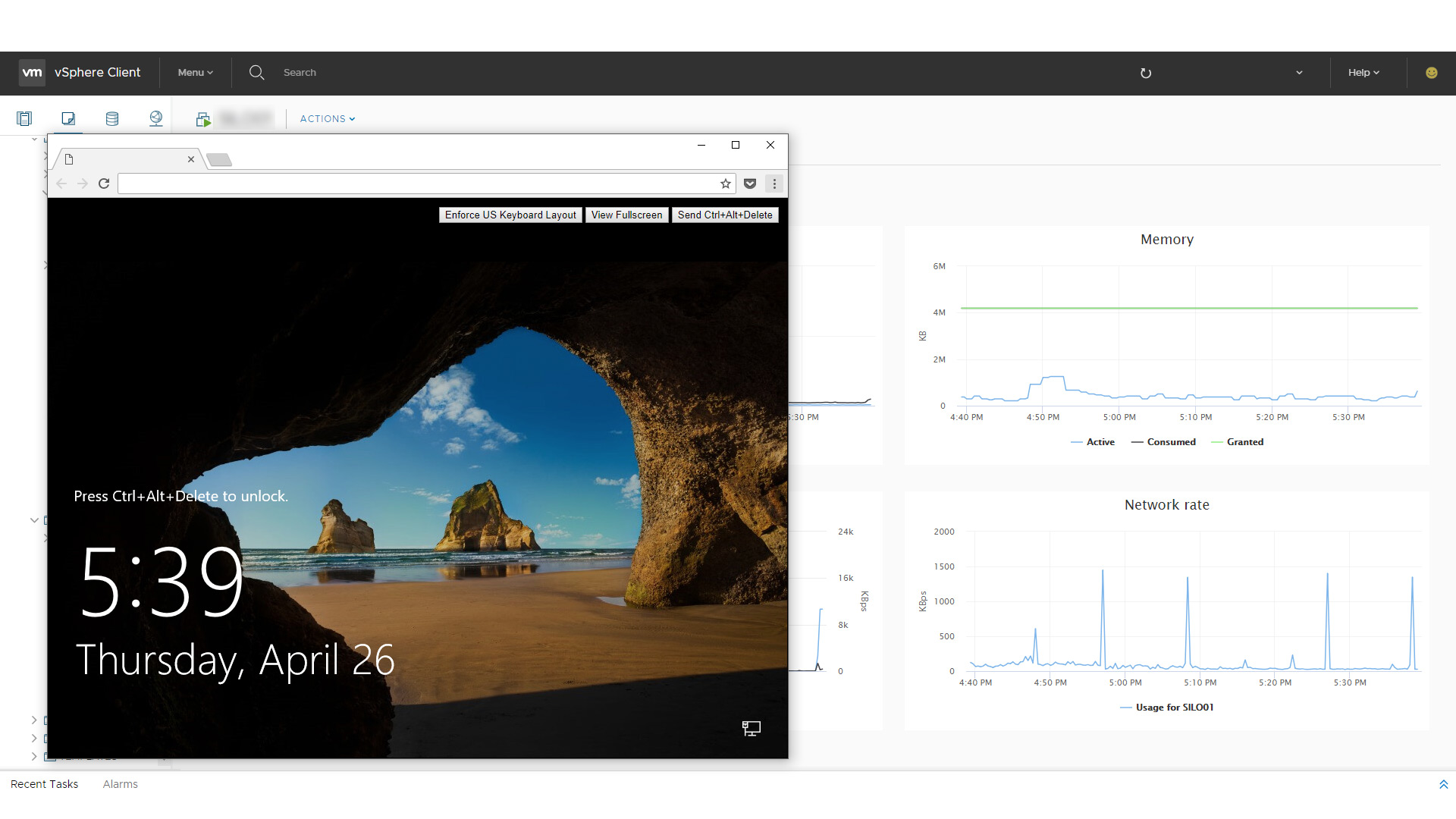Click the powered-on VM icon beside ACTIONS

coord(203,119)
